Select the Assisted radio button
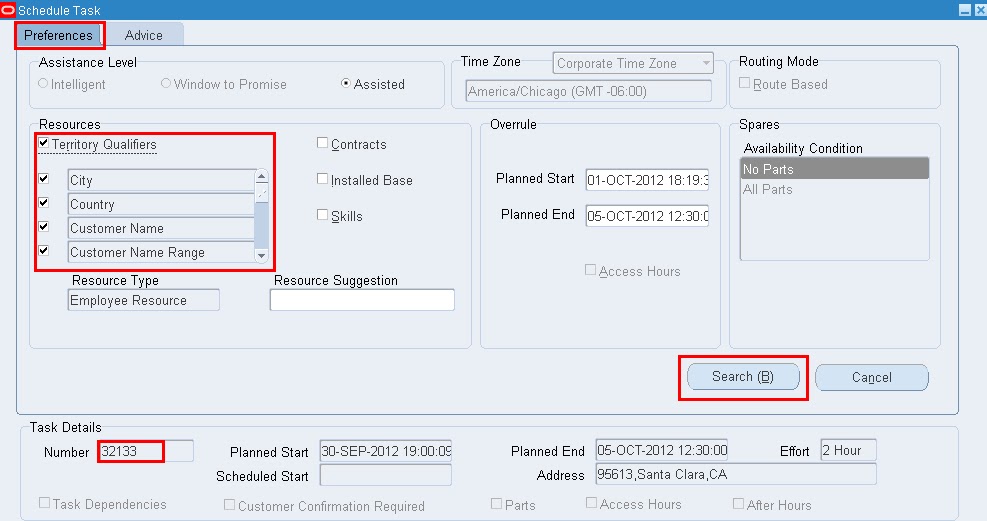This screenshot has height=521, width=987. pyautogui.click(x=346, y=83)
